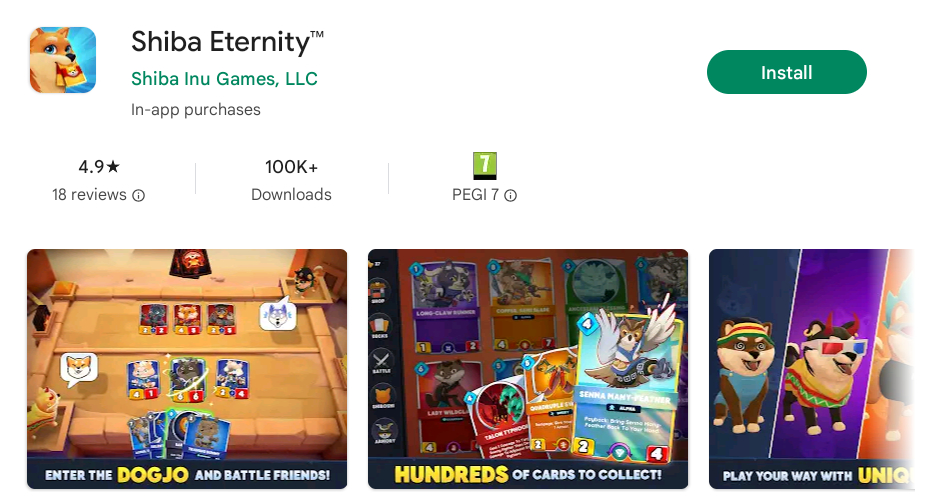
Task: Click the green PEGI 7 rating badge
Action: coord(484,166)
